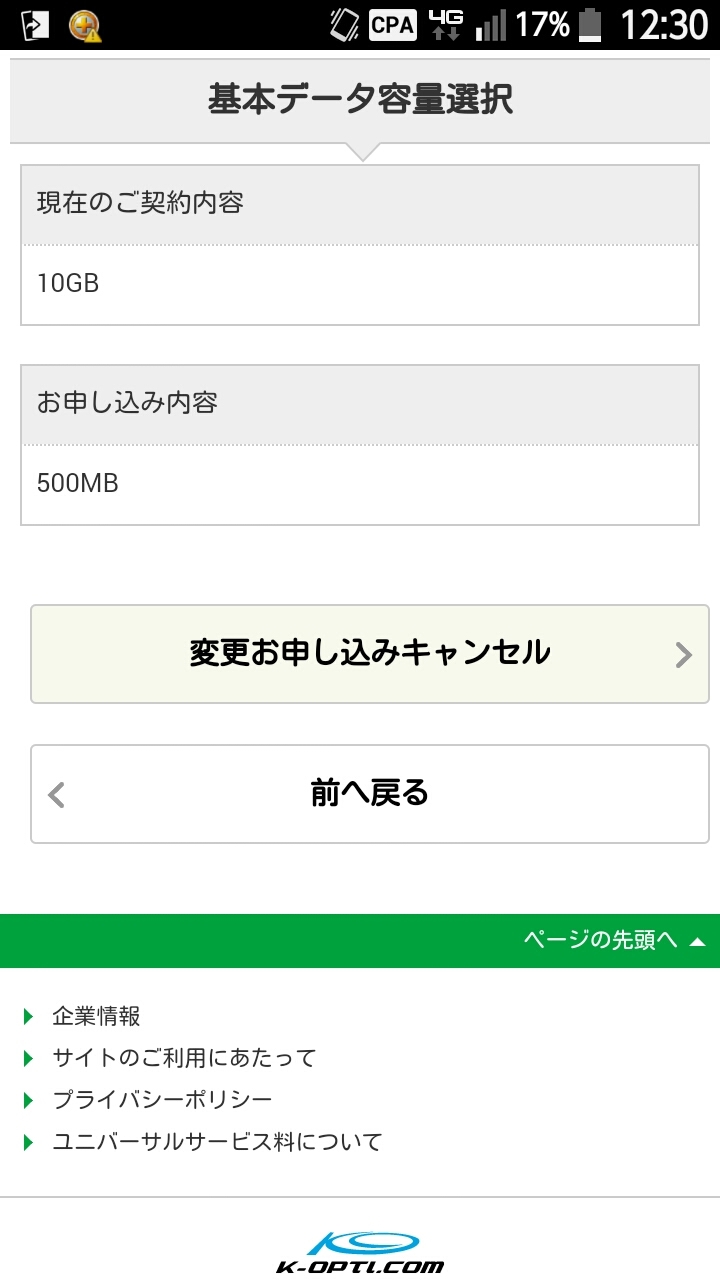Tap the signal strength bars icon
Image resolution: width=720 pixels, height=1280 pixels.
click(490, 25)
